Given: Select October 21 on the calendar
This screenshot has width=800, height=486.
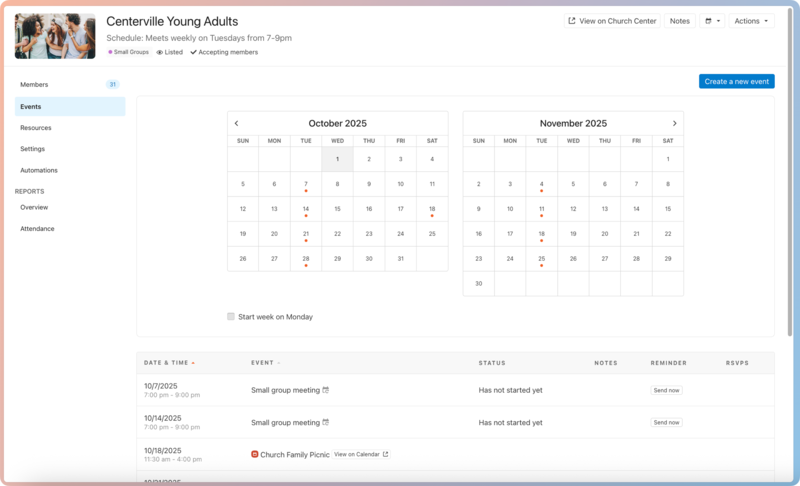Looking at the screenshot, I should 306,234.
